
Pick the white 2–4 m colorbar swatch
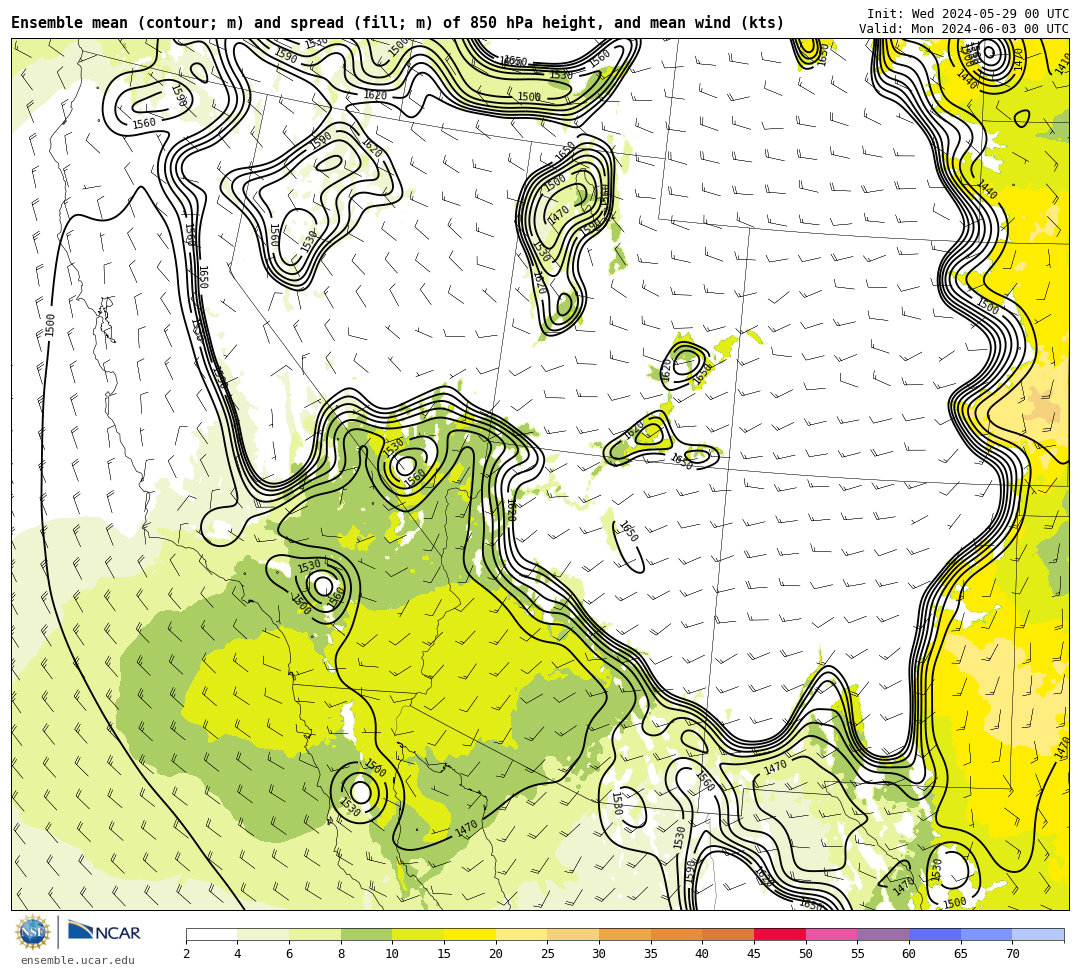pyautogui.click(x=211, y=934)
